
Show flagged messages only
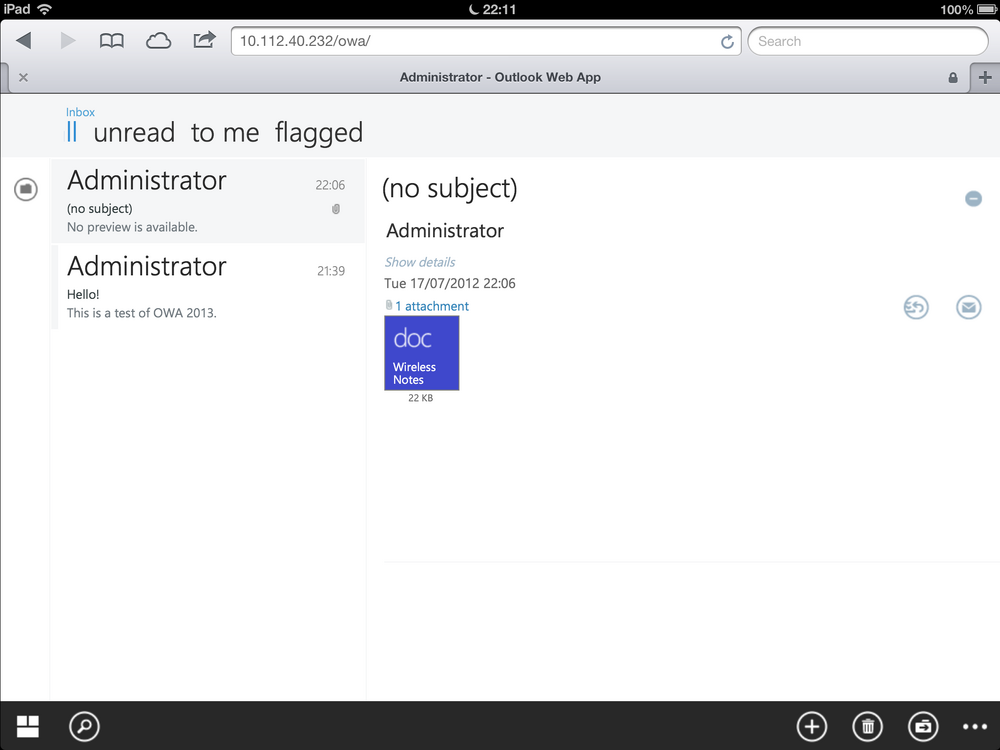(319, 133)
